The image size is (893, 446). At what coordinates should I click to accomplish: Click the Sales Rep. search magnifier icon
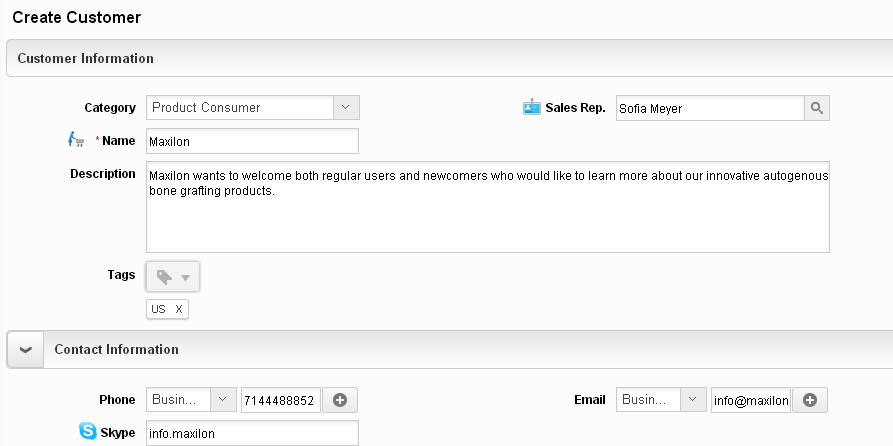[x=817, y=108]
